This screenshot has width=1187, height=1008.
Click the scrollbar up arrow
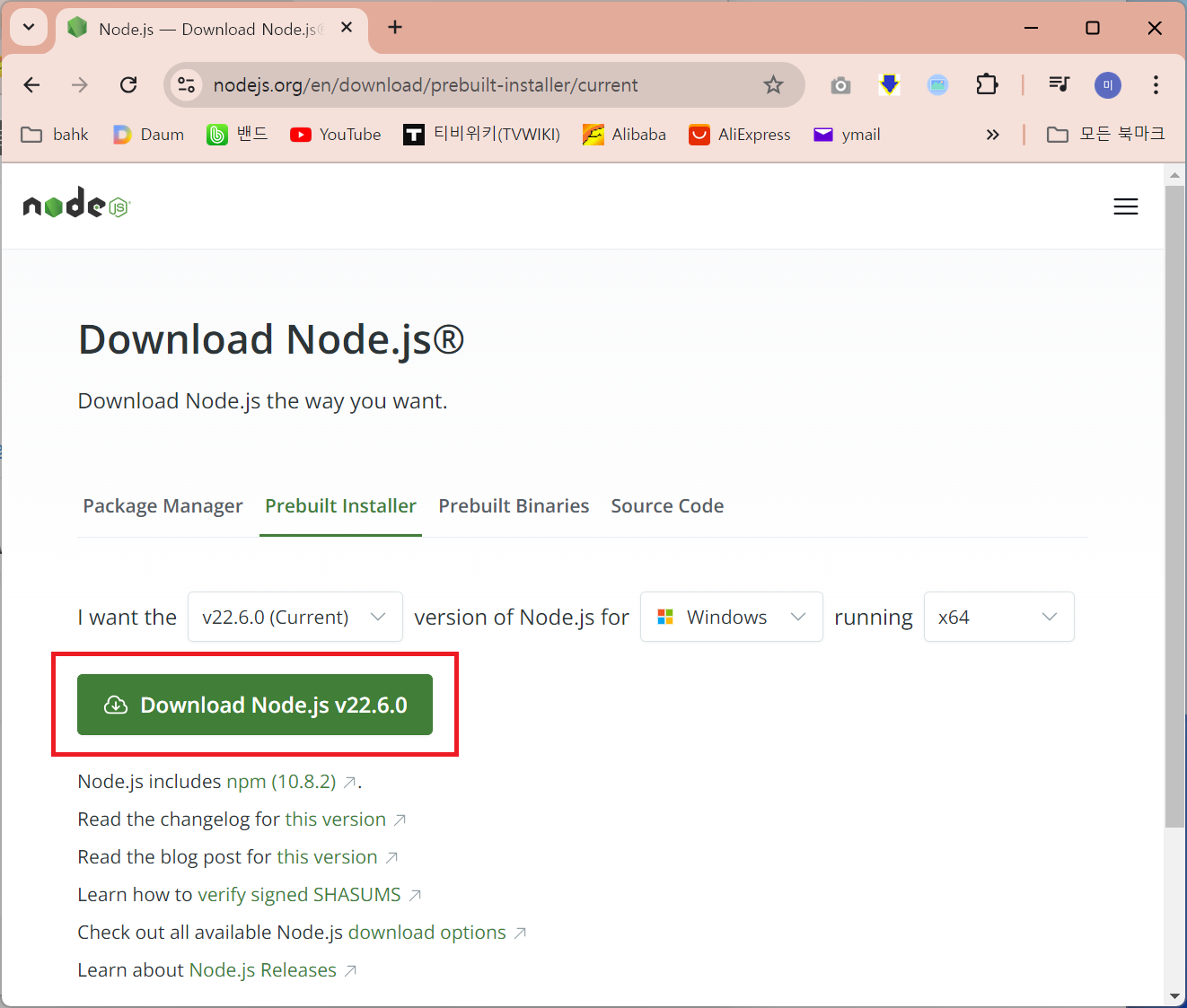1174,174
